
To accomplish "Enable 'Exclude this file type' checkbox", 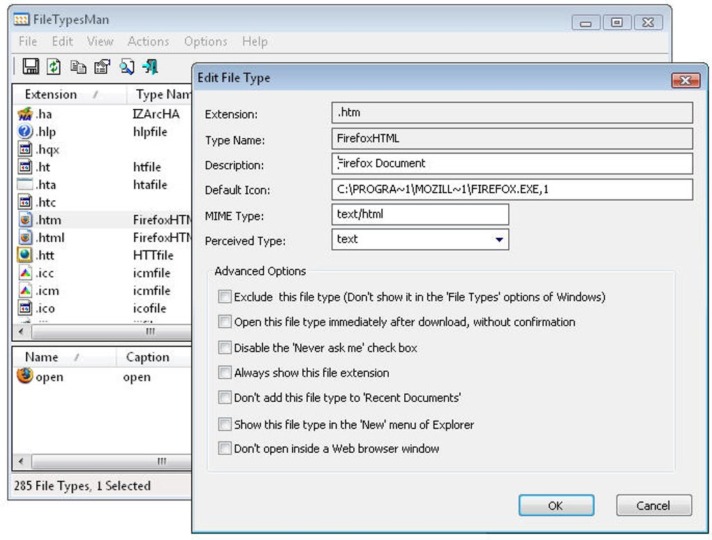I will pyautogui.click(x=225, y=297).
